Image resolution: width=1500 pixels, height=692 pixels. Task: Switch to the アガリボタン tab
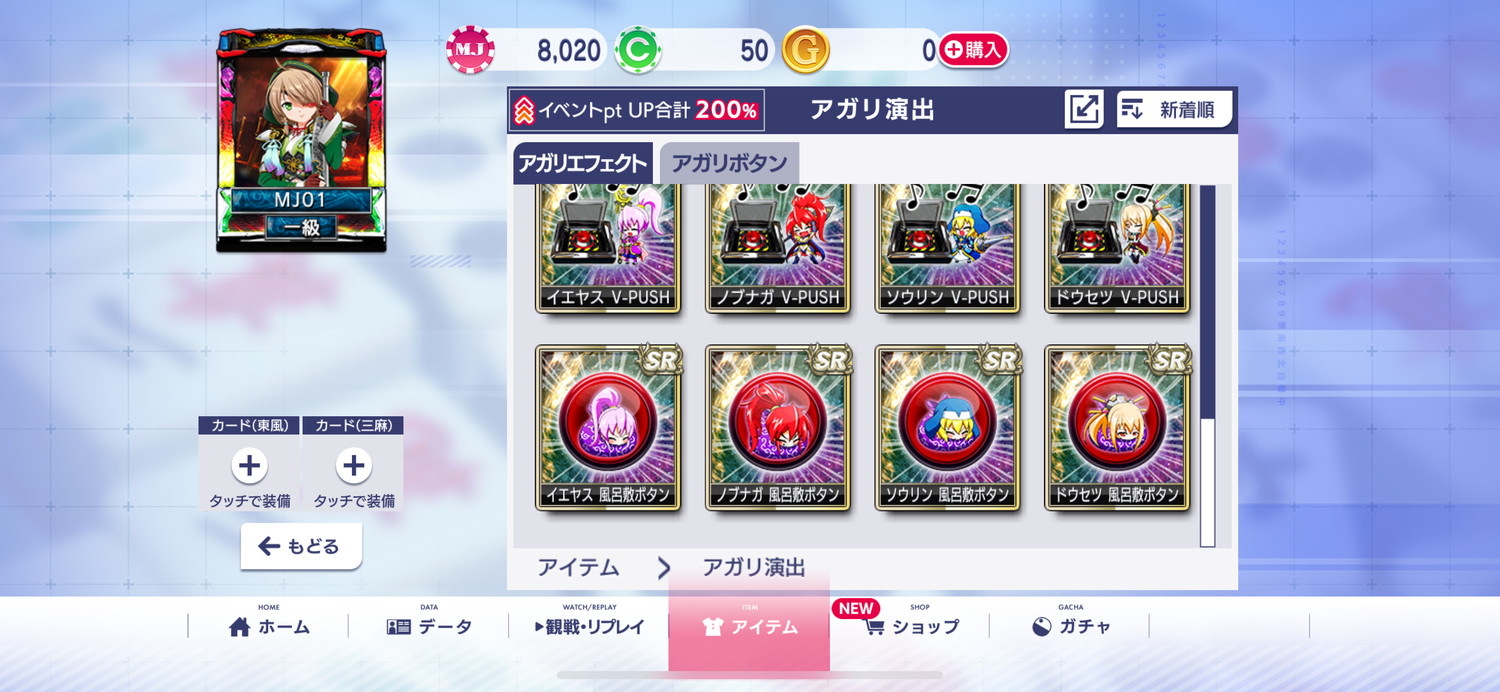point(729,164)
